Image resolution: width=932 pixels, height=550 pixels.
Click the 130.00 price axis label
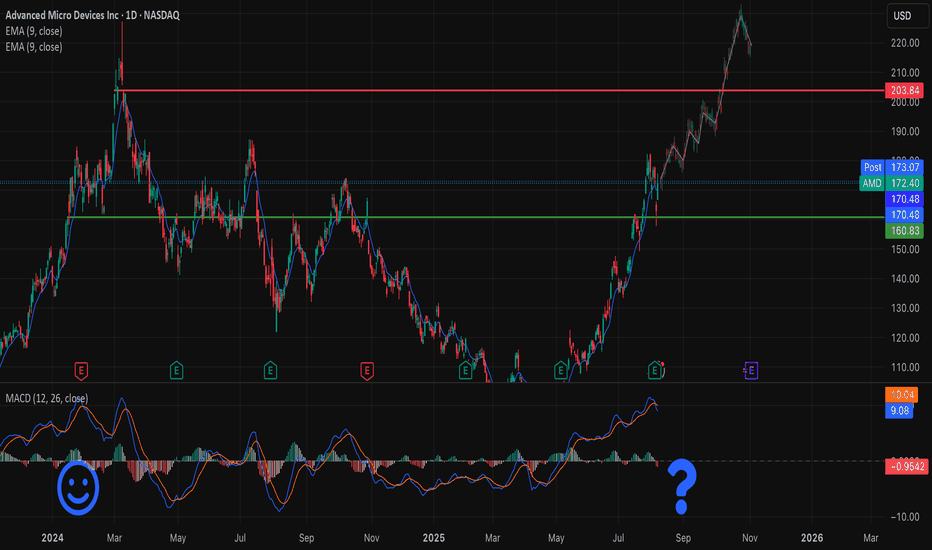(x=905, y=308)
